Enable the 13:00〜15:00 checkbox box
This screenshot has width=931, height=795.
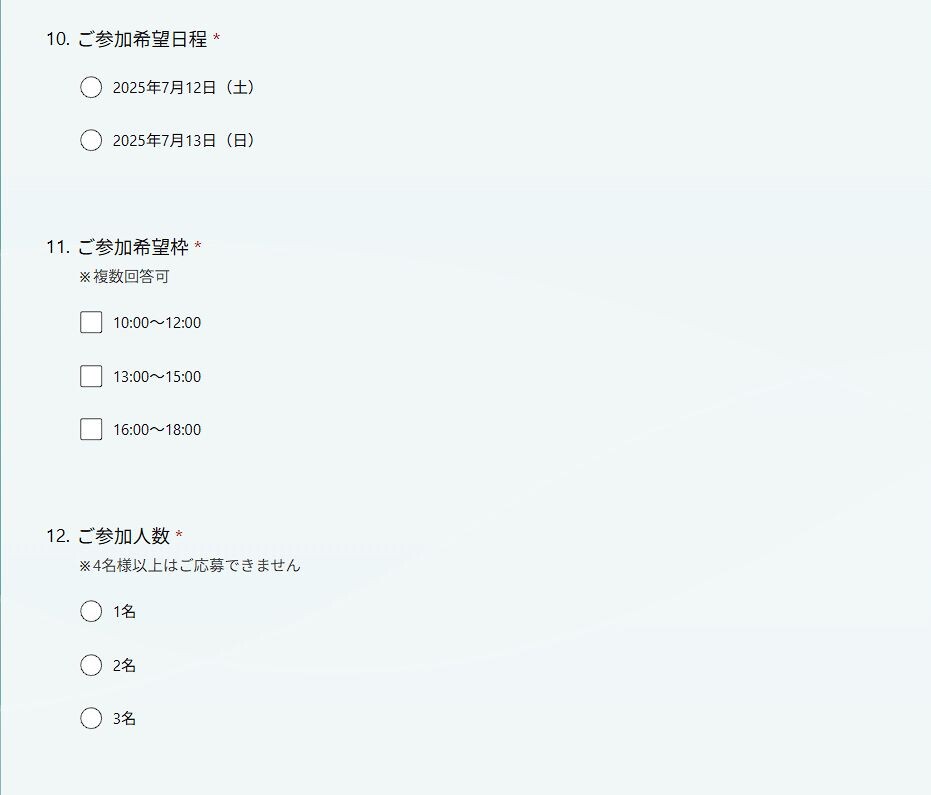tap(91, 376)
